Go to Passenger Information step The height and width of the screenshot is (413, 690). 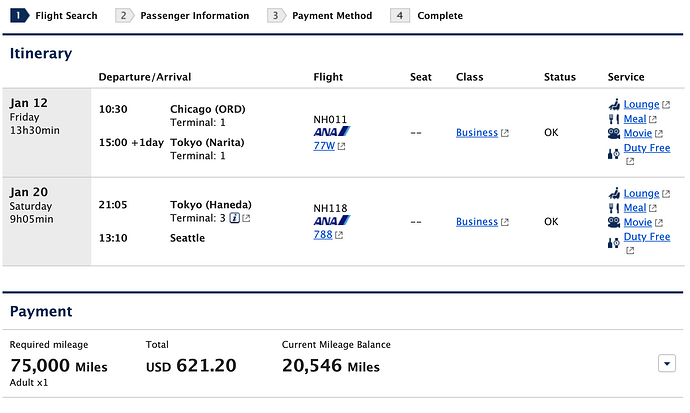coord(182,15)
